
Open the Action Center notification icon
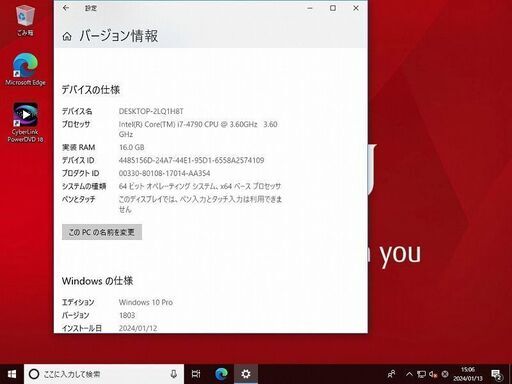pyautogui.click(x=497, y=375)
